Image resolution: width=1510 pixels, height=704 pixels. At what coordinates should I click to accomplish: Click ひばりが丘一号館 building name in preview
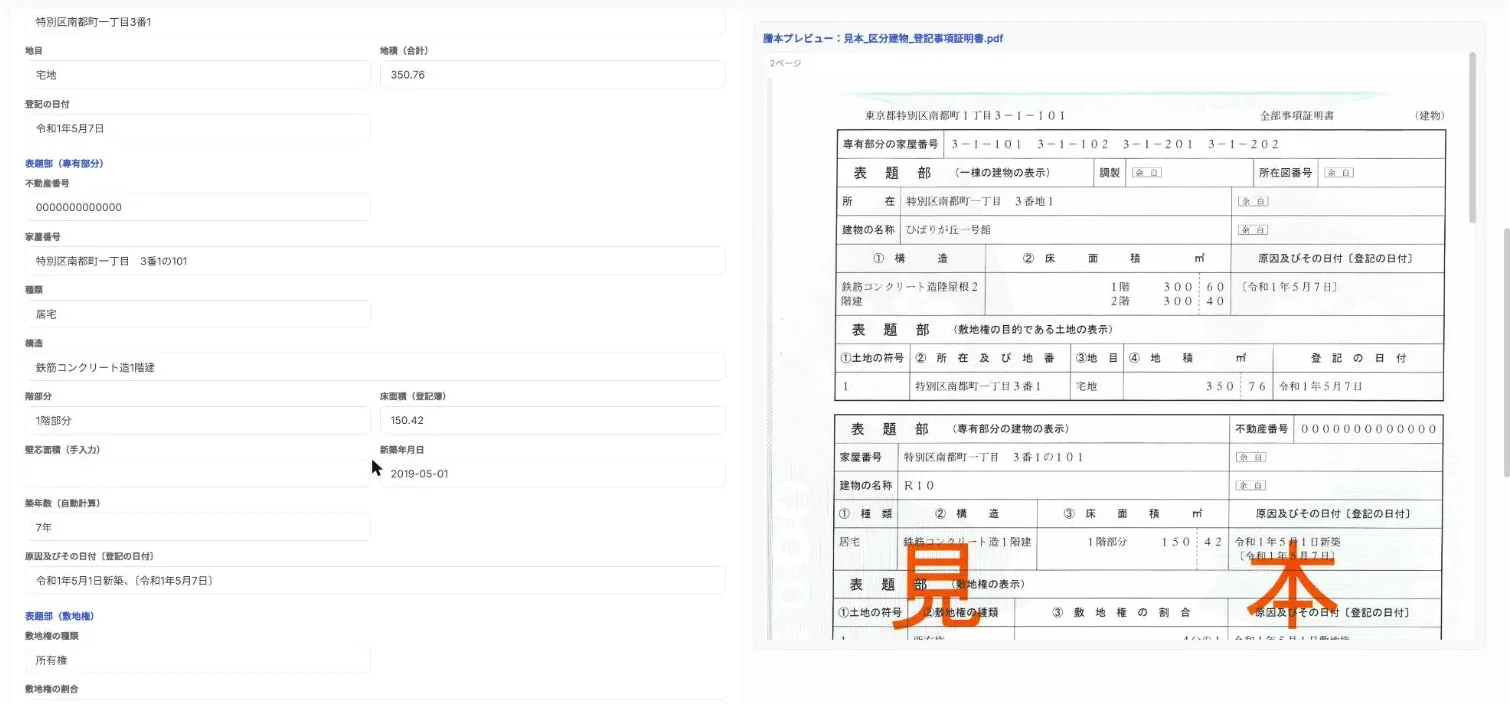pyautogui.click(x=947, y=229)
